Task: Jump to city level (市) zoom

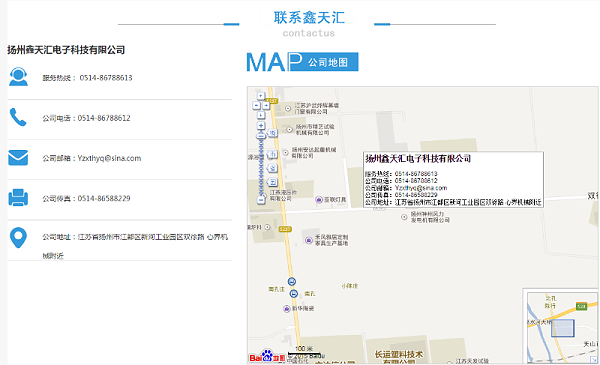Action: pyautogui.click(x=272, y=154)
